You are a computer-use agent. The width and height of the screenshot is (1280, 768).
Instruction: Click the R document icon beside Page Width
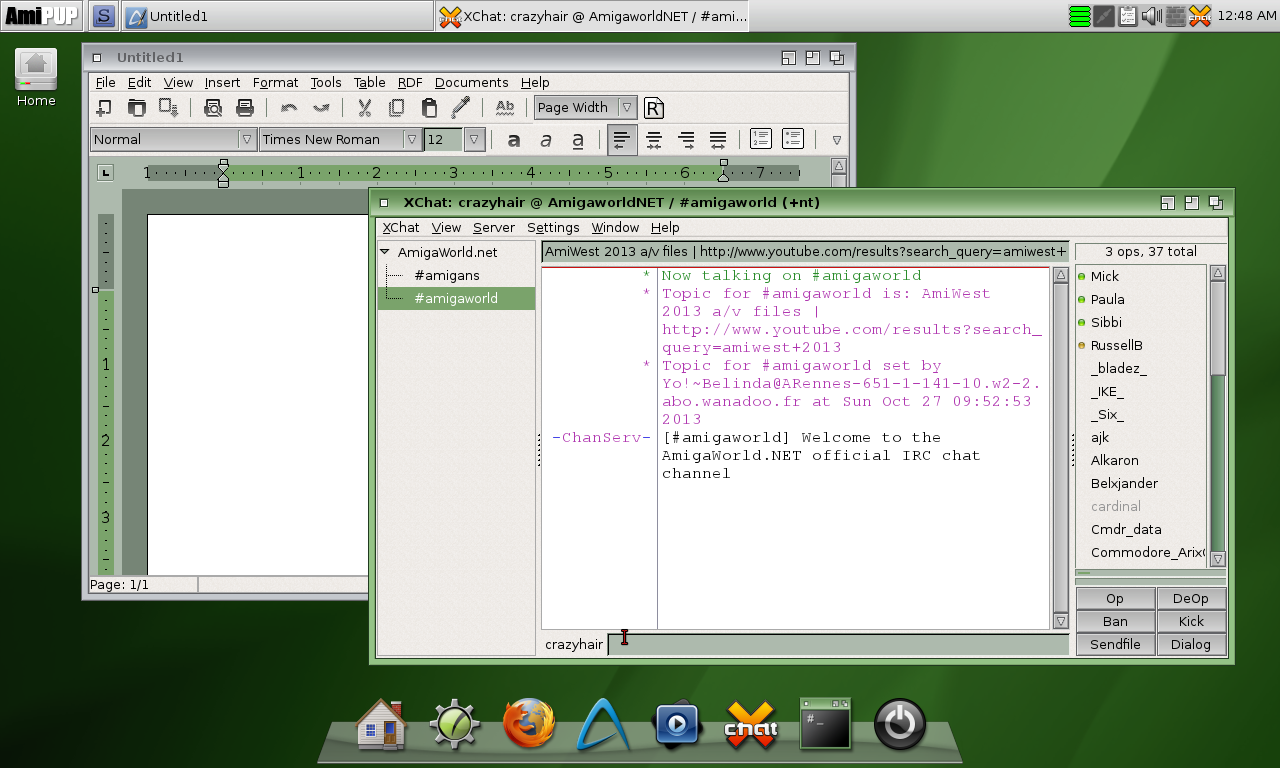[654, 108]
